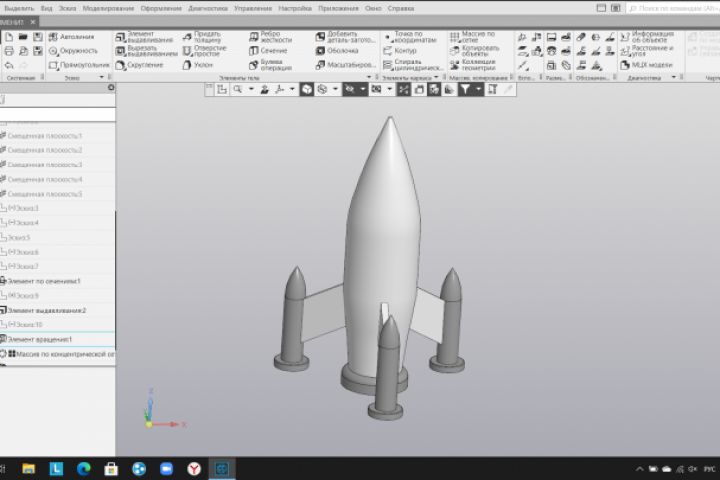
Task: Activate Элемент выдавливания command
Action: (x=145, y=37)
